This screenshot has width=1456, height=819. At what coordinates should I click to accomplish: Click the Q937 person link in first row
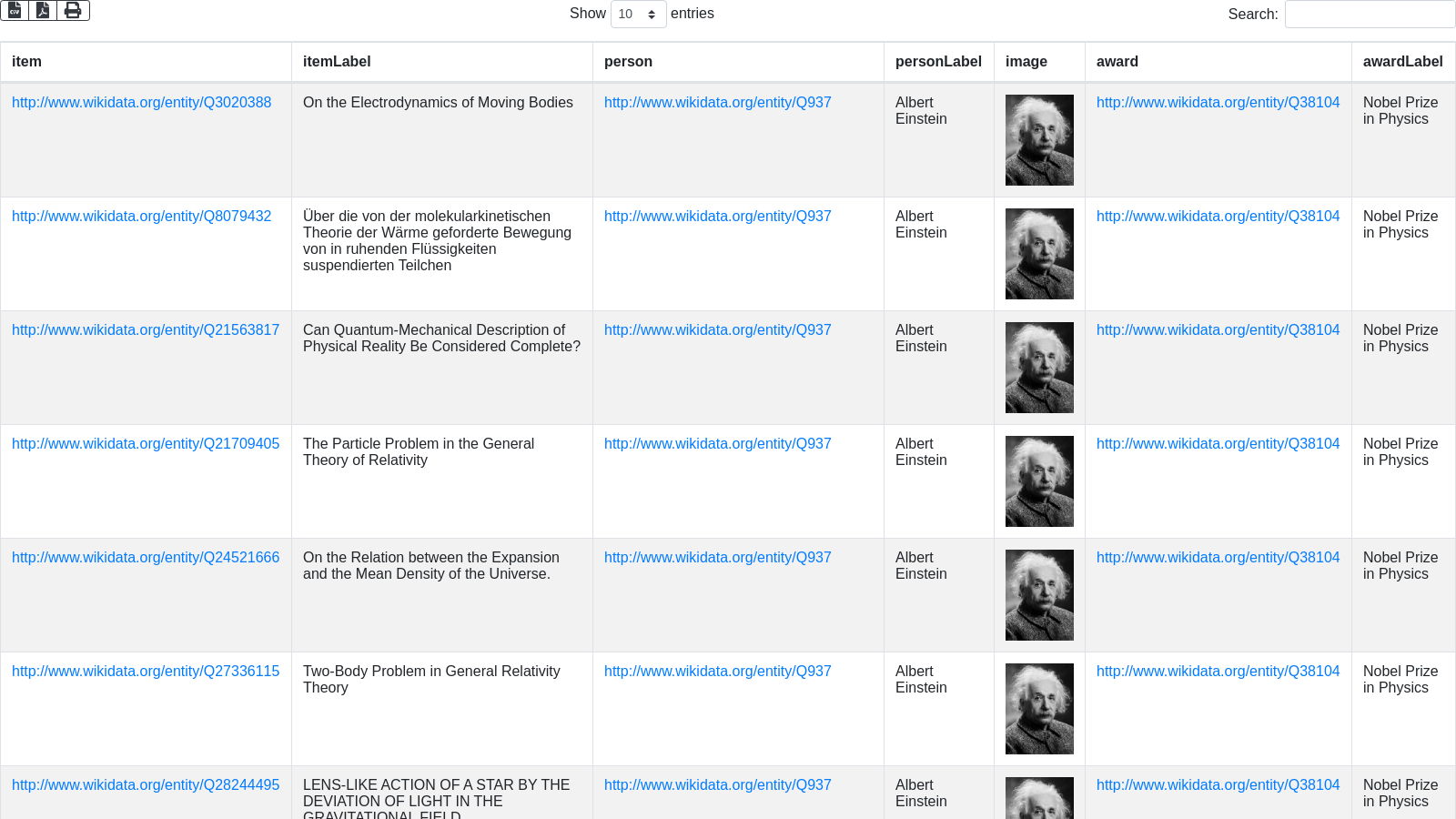click(x=717, y=103)
